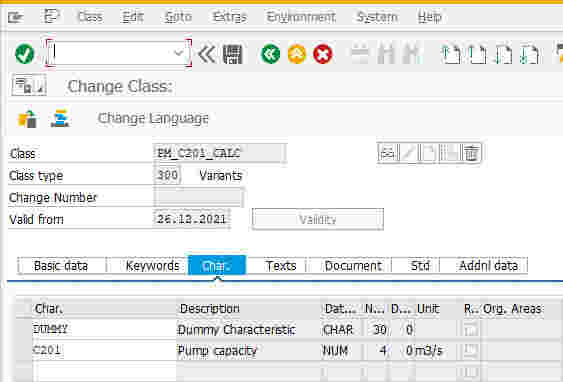The height and width of the screenshot is (382, 563).
Task: Click the delete trash icon beside Class
Action: point(471,153)
